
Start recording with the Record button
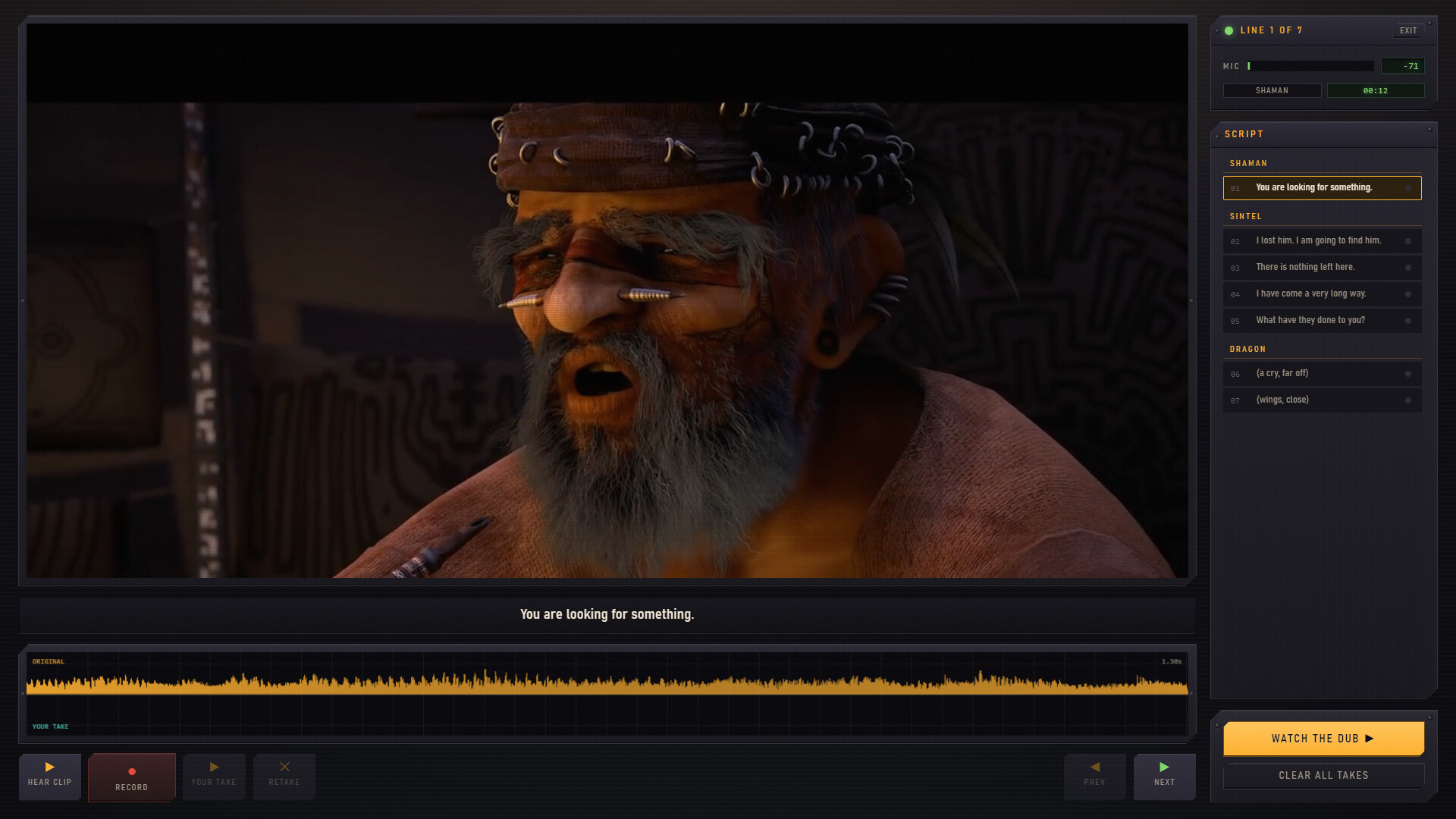tap(132, 777)
